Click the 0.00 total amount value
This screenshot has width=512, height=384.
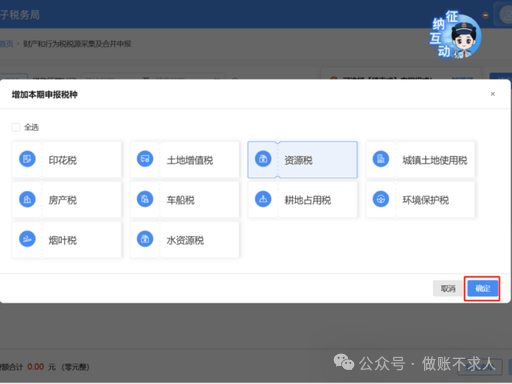tap(36, 367)
